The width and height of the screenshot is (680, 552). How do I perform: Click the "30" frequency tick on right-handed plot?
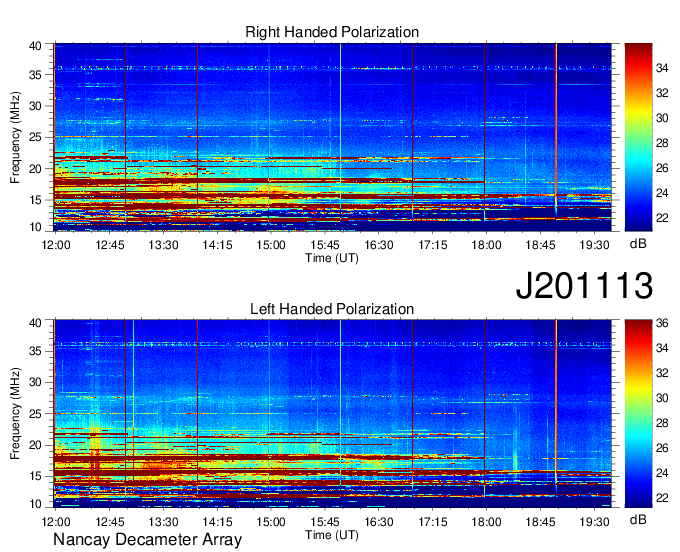tap(35, 106)
